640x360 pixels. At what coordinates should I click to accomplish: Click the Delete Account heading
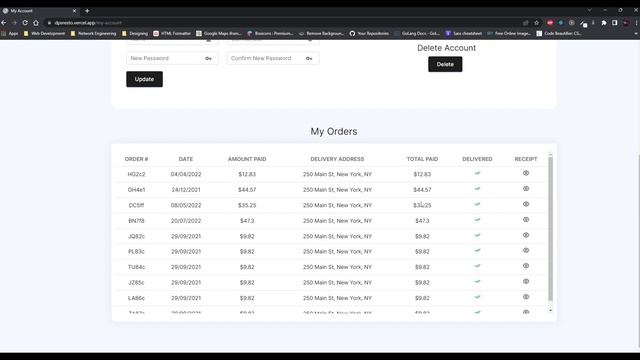pyautogui.click(x=447, y=48)
